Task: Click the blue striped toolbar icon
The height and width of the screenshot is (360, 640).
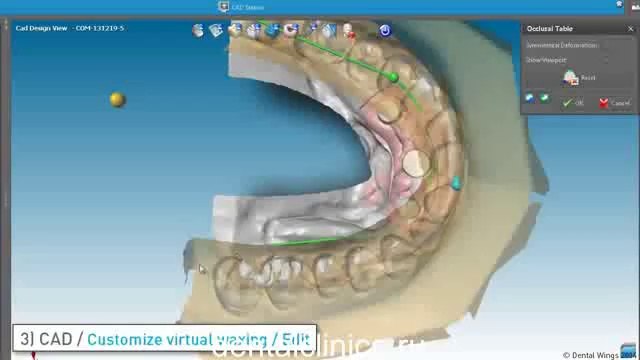Action: (x=330, y=30)
